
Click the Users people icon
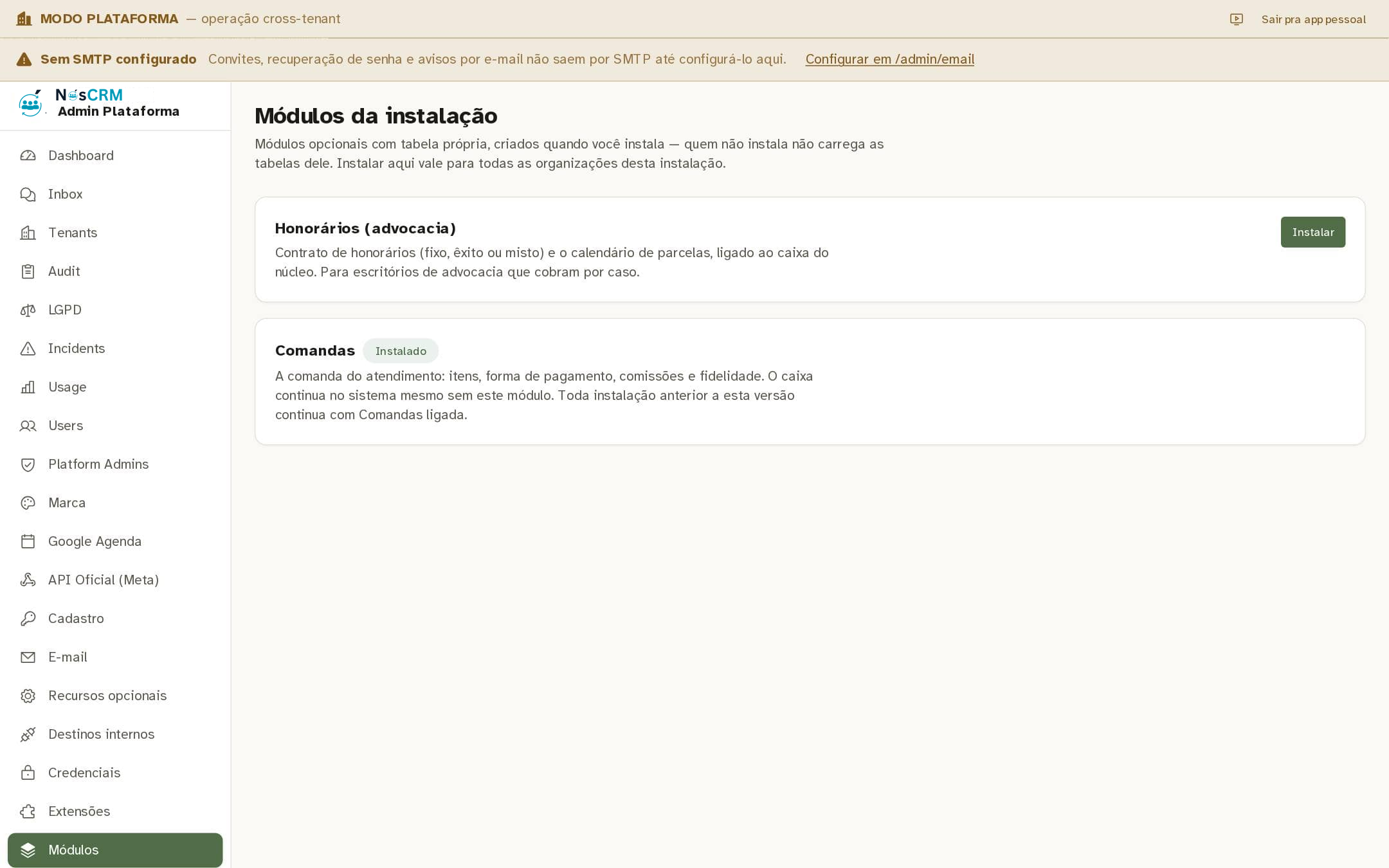coord(28,426)
